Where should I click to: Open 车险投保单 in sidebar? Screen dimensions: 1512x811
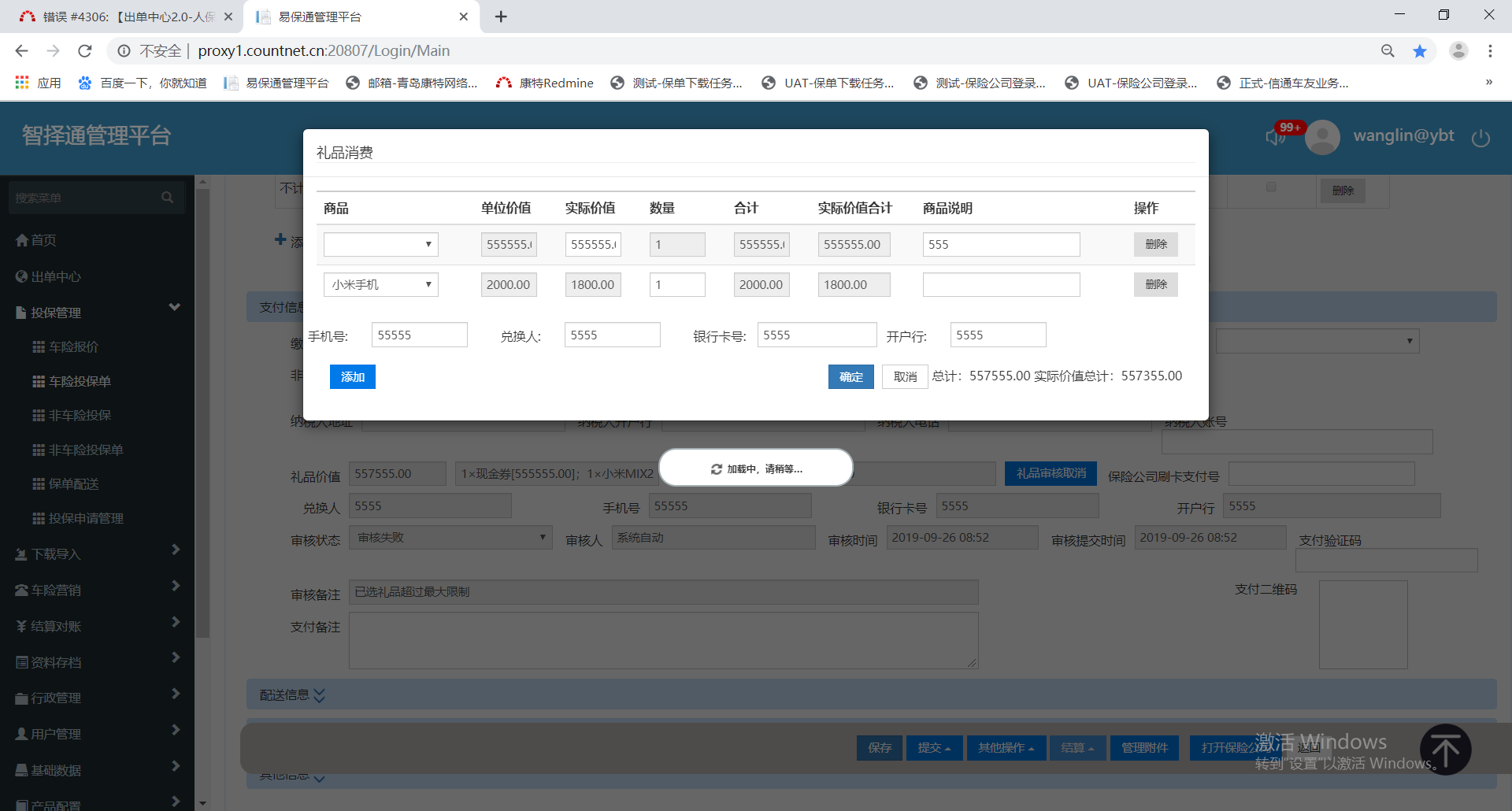coord(80,381)
